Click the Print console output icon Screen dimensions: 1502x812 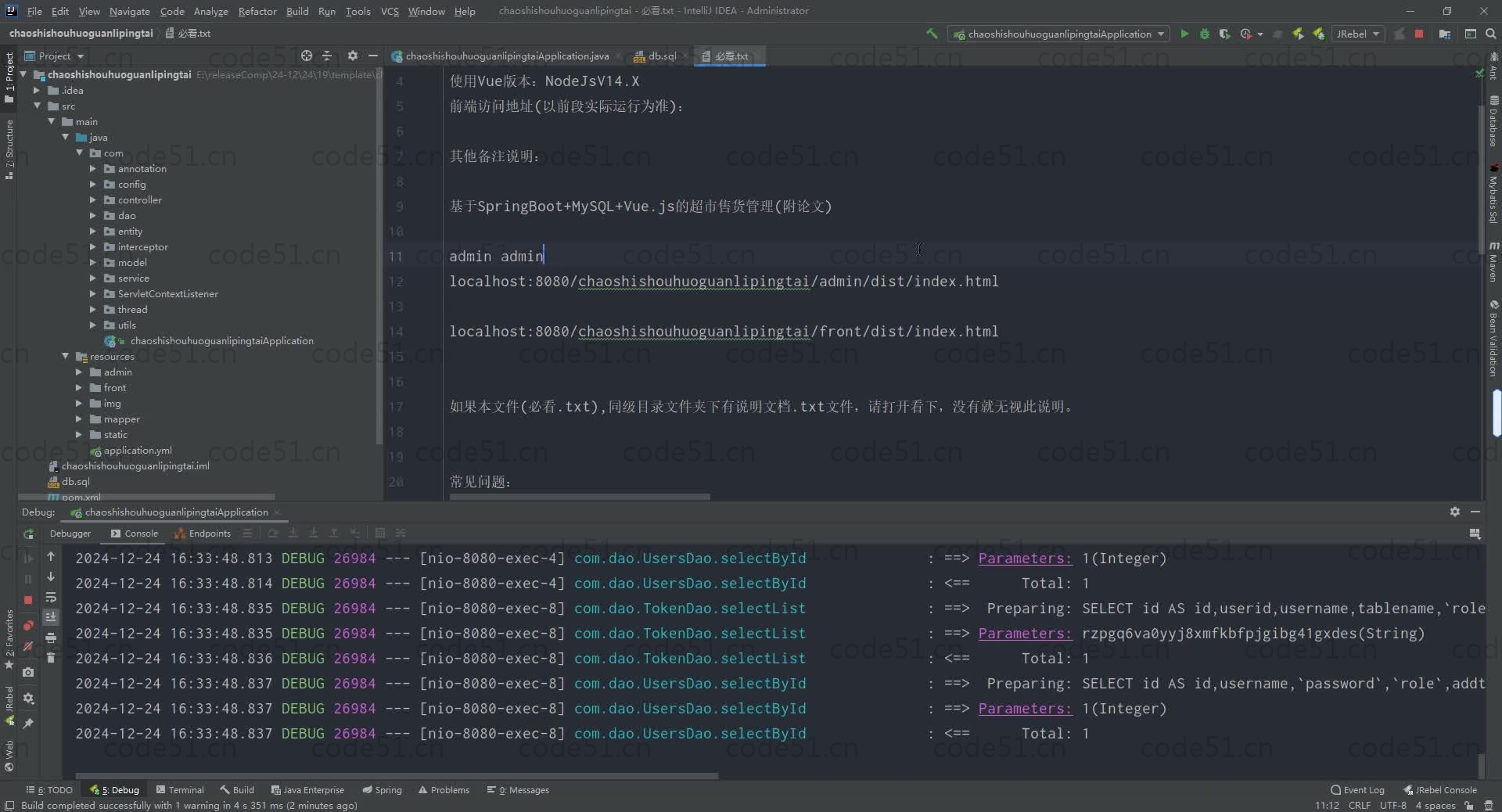click(51, 638)
